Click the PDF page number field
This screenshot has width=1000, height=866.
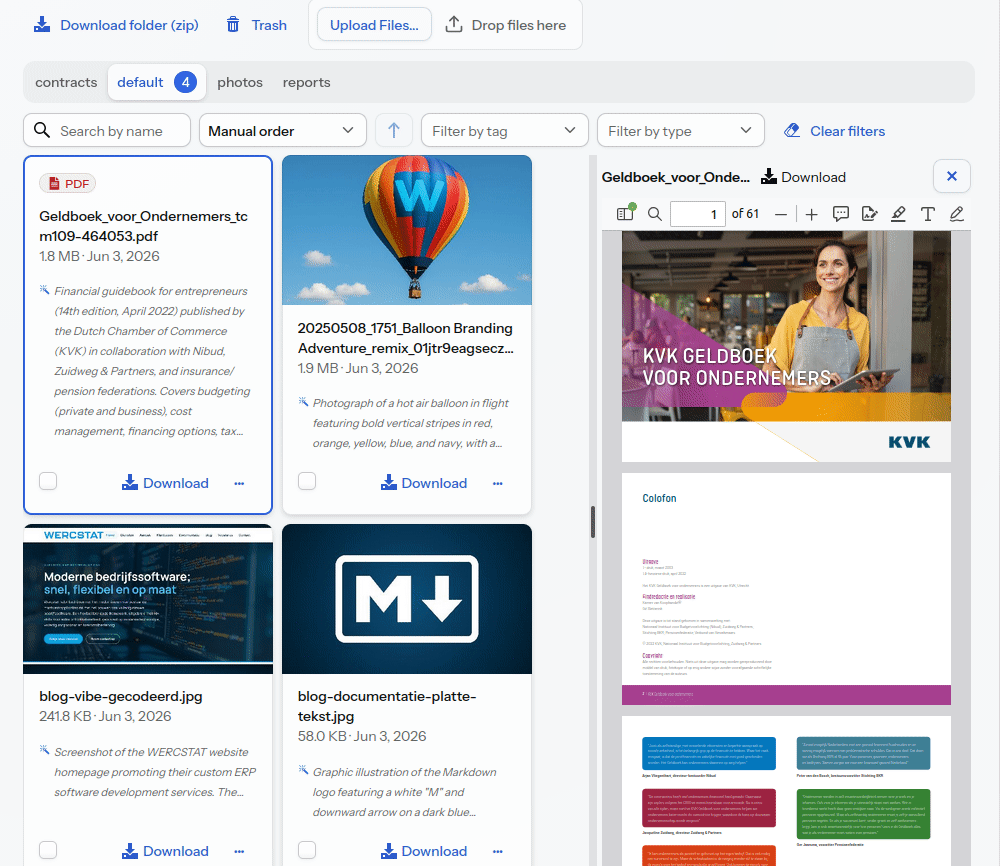pos(698,214)
